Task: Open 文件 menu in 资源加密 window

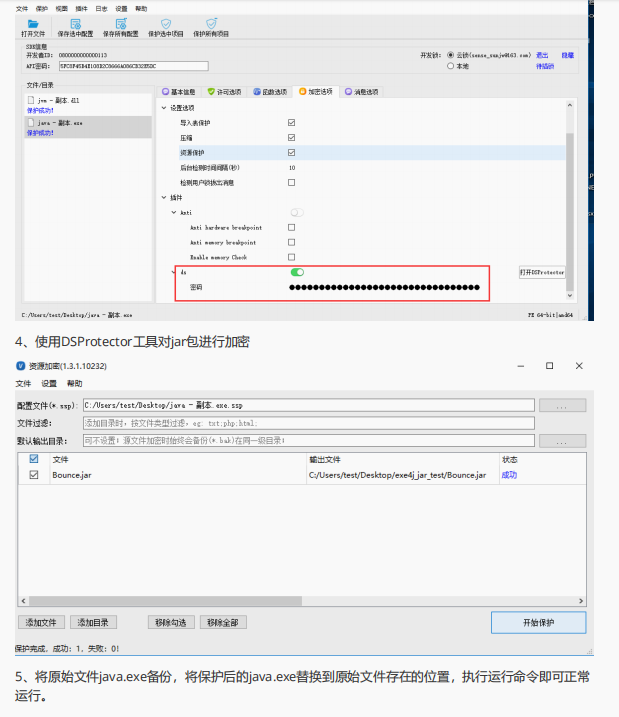Action: (x=23, y=384)
